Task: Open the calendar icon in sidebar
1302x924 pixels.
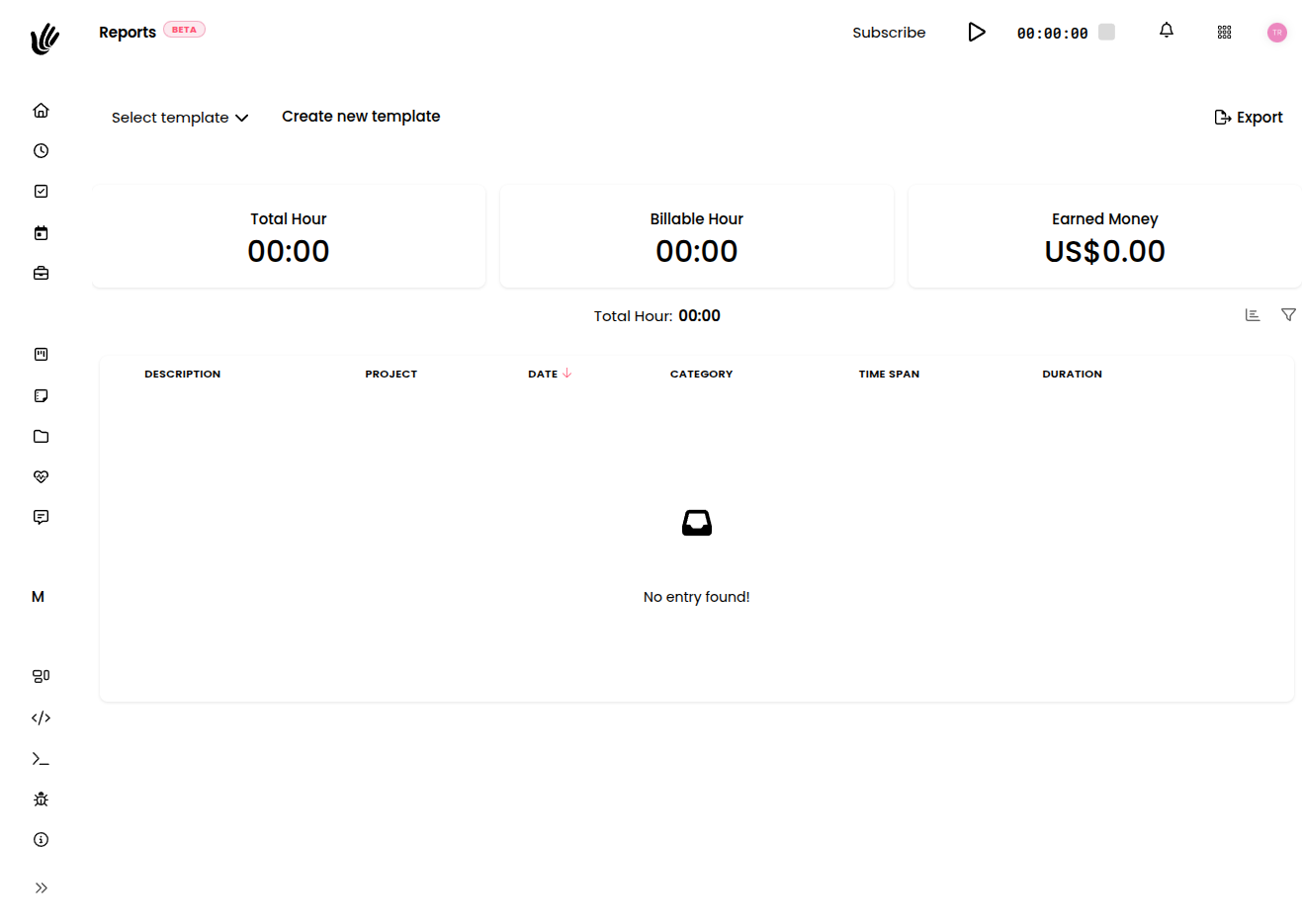Action: (x=41, y=233)
